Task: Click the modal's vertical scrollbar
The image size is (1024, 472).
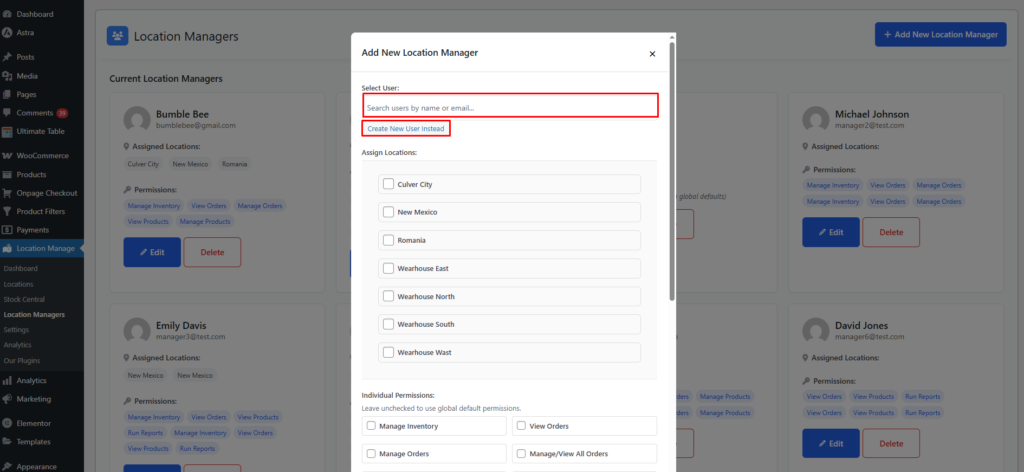Action: pos(672,170)
